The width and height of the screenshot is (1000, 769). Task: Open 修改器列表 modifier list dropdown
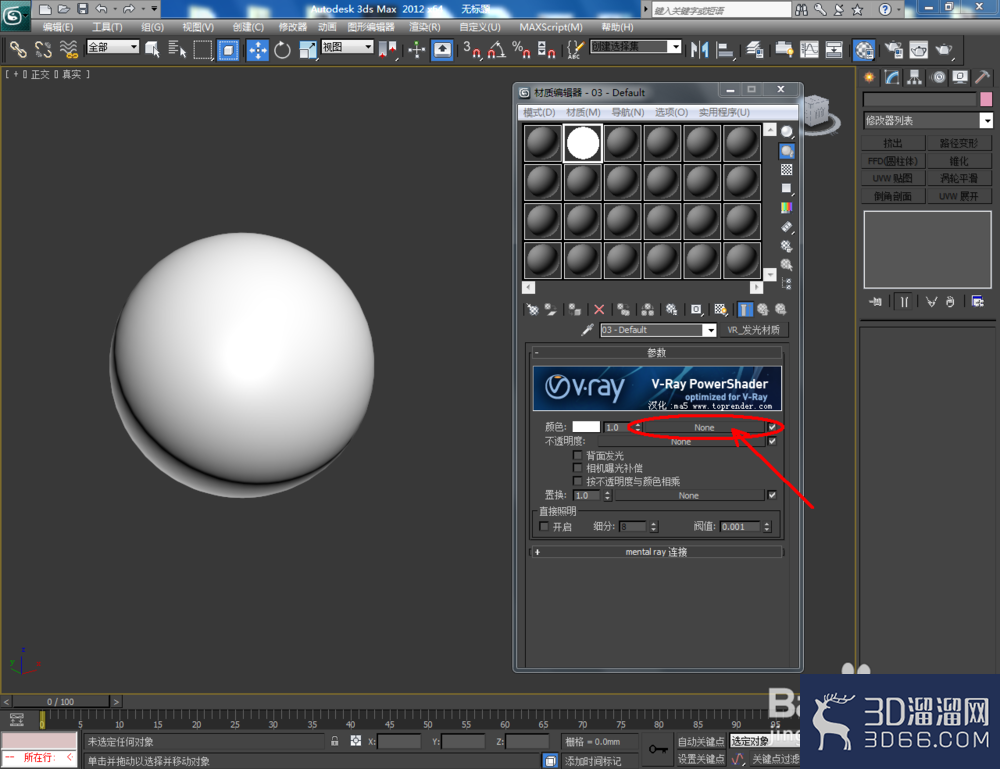[928, 121]
